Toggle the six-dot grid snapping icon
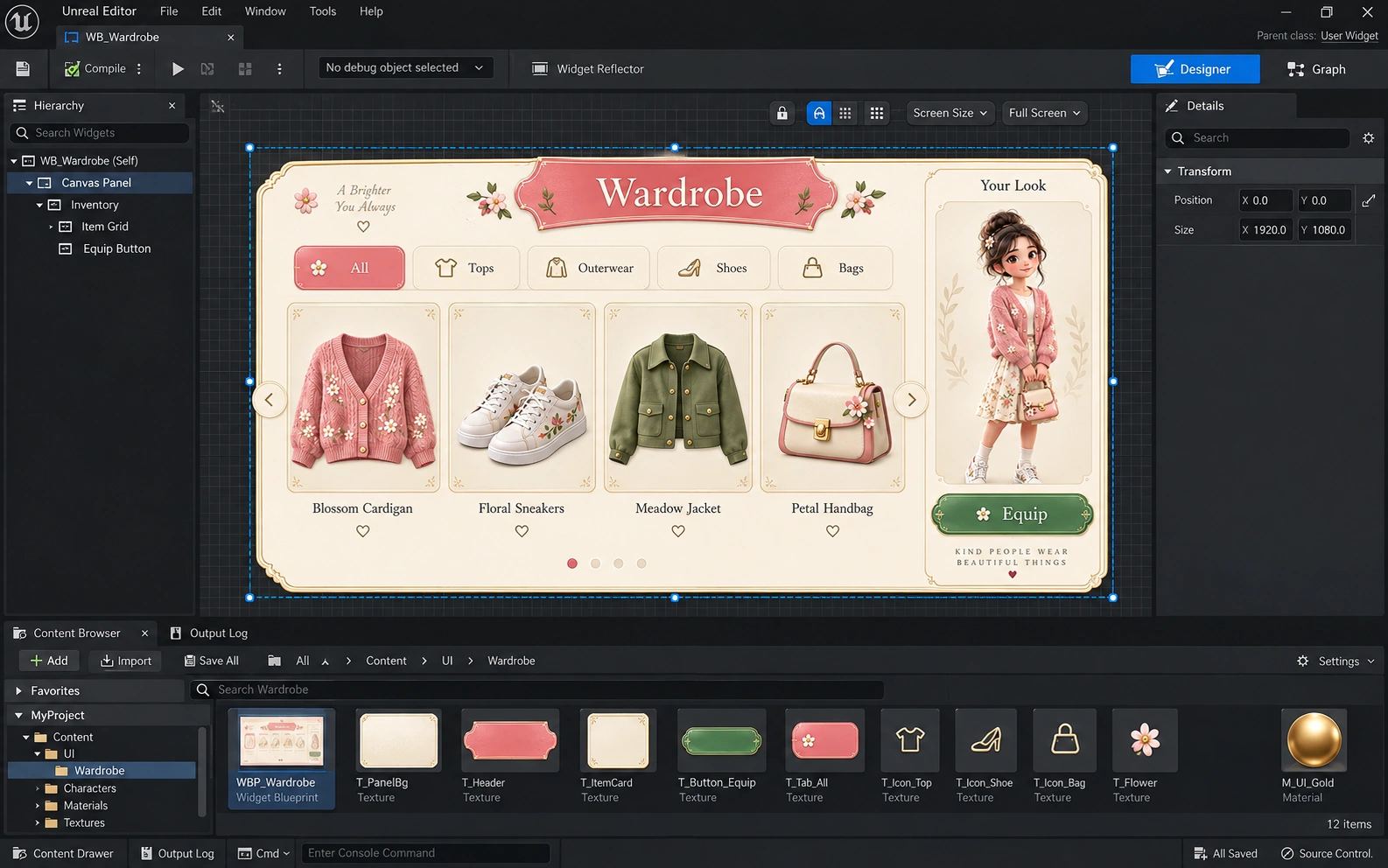Image resolution: width=1388 pixels, height=868 pixels. tap(845, 113)
